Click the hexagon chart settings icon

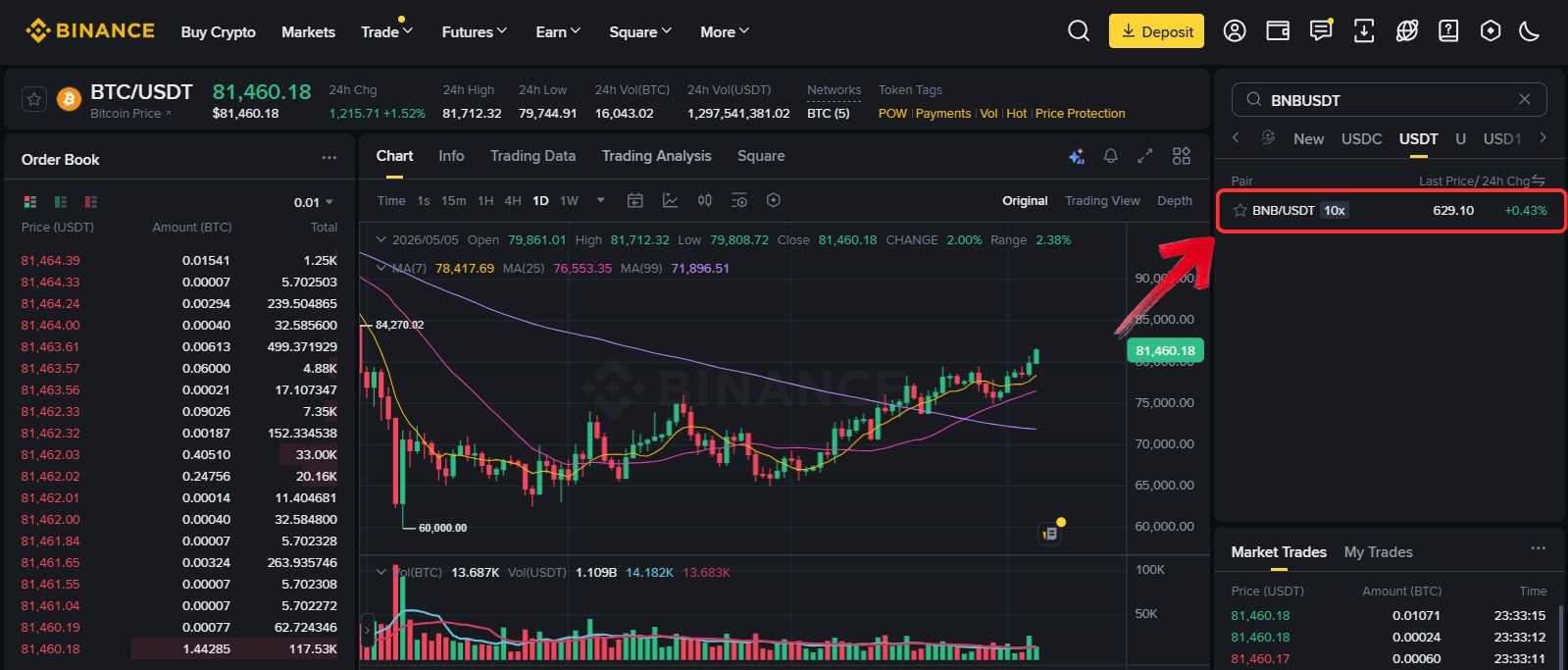click(x=774, y=200)
